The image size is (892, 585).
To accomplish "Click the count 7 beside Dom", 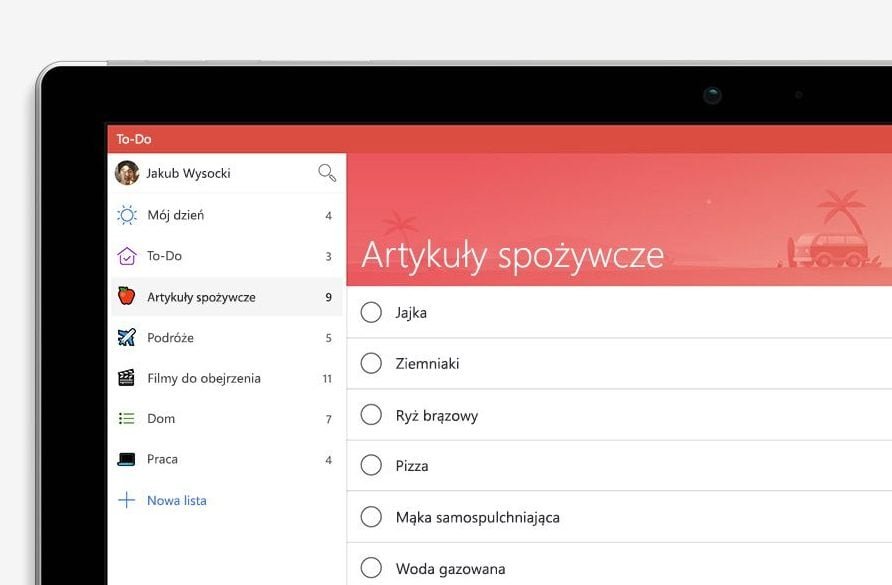I will [x=328, y=419].
